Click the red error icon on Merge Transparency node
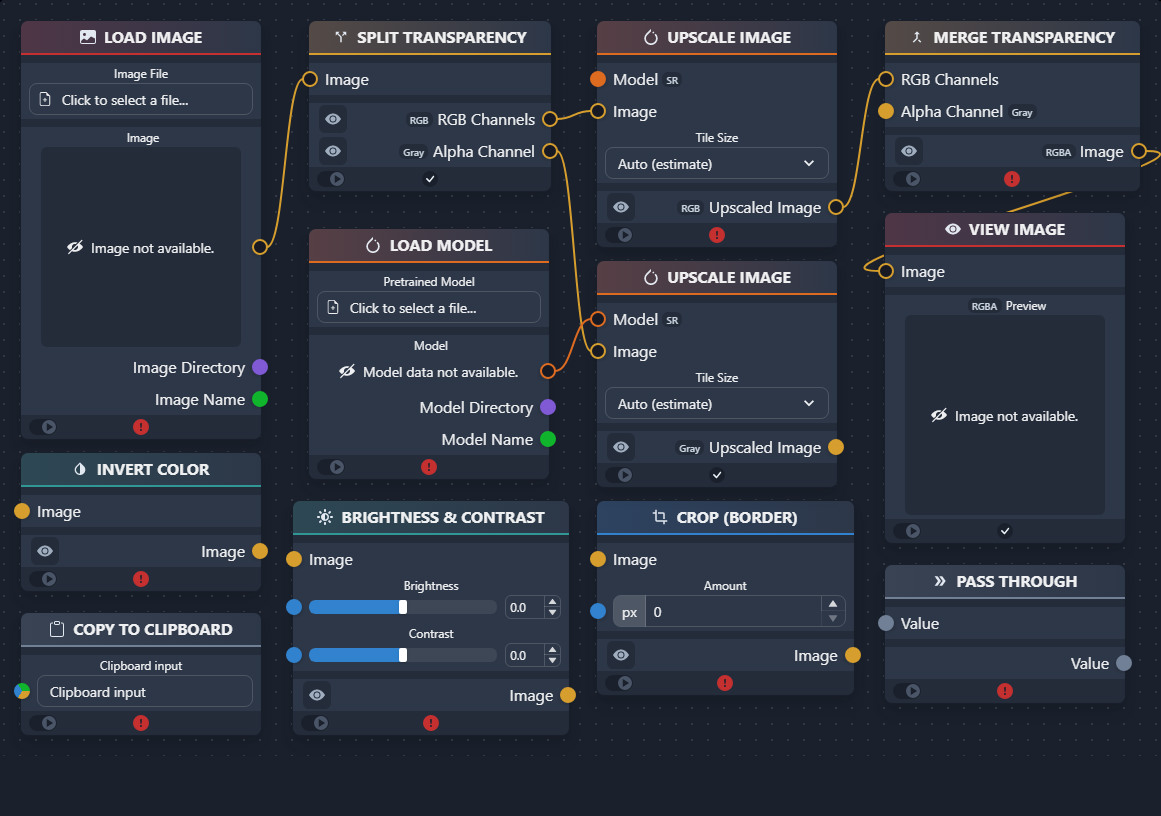The width and height of the screenshot is (1161, 816). [x=1011, y=179]
